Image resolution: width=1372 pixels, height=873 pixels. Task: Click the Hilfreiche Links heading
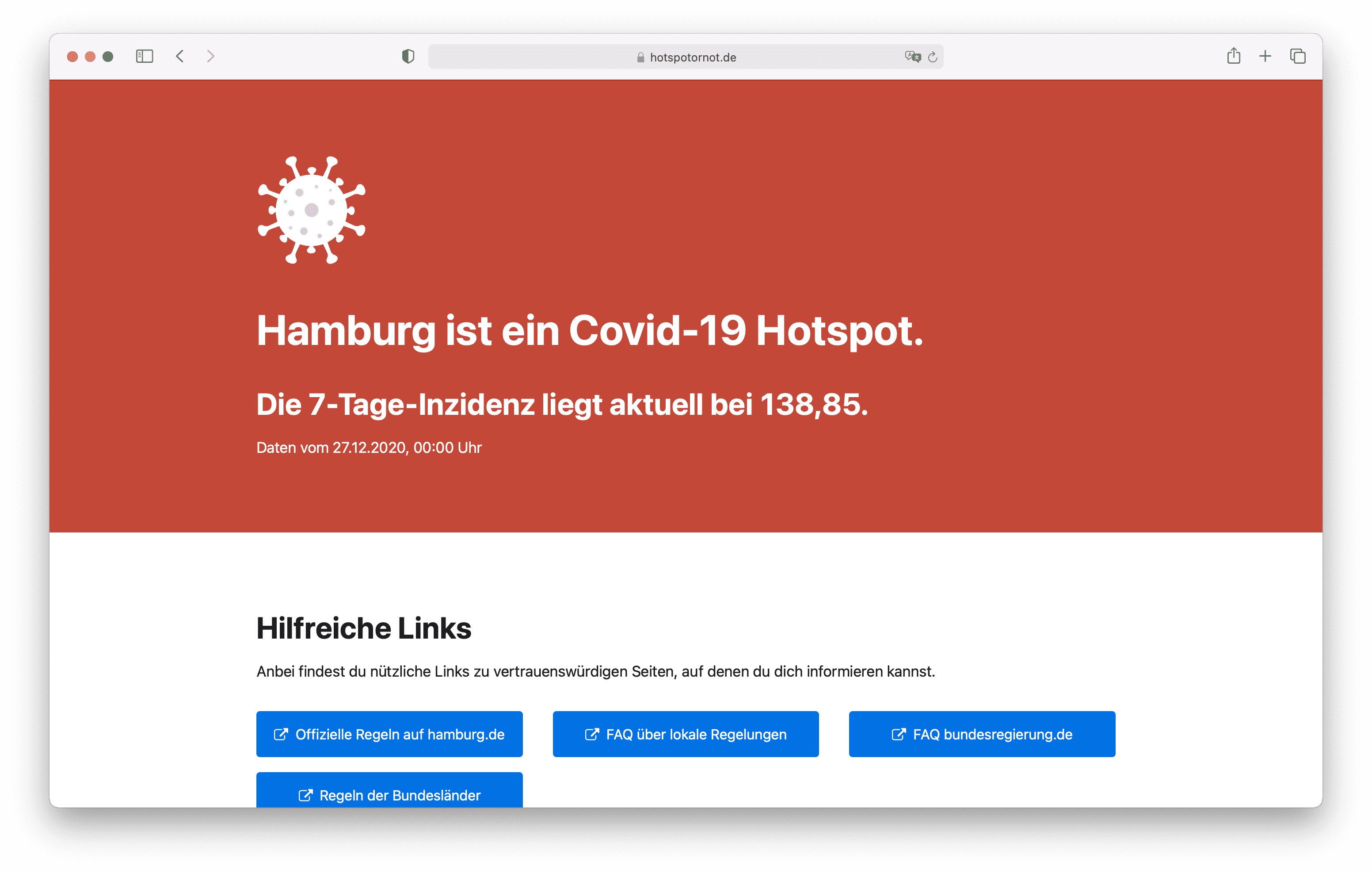coord(363,628)
